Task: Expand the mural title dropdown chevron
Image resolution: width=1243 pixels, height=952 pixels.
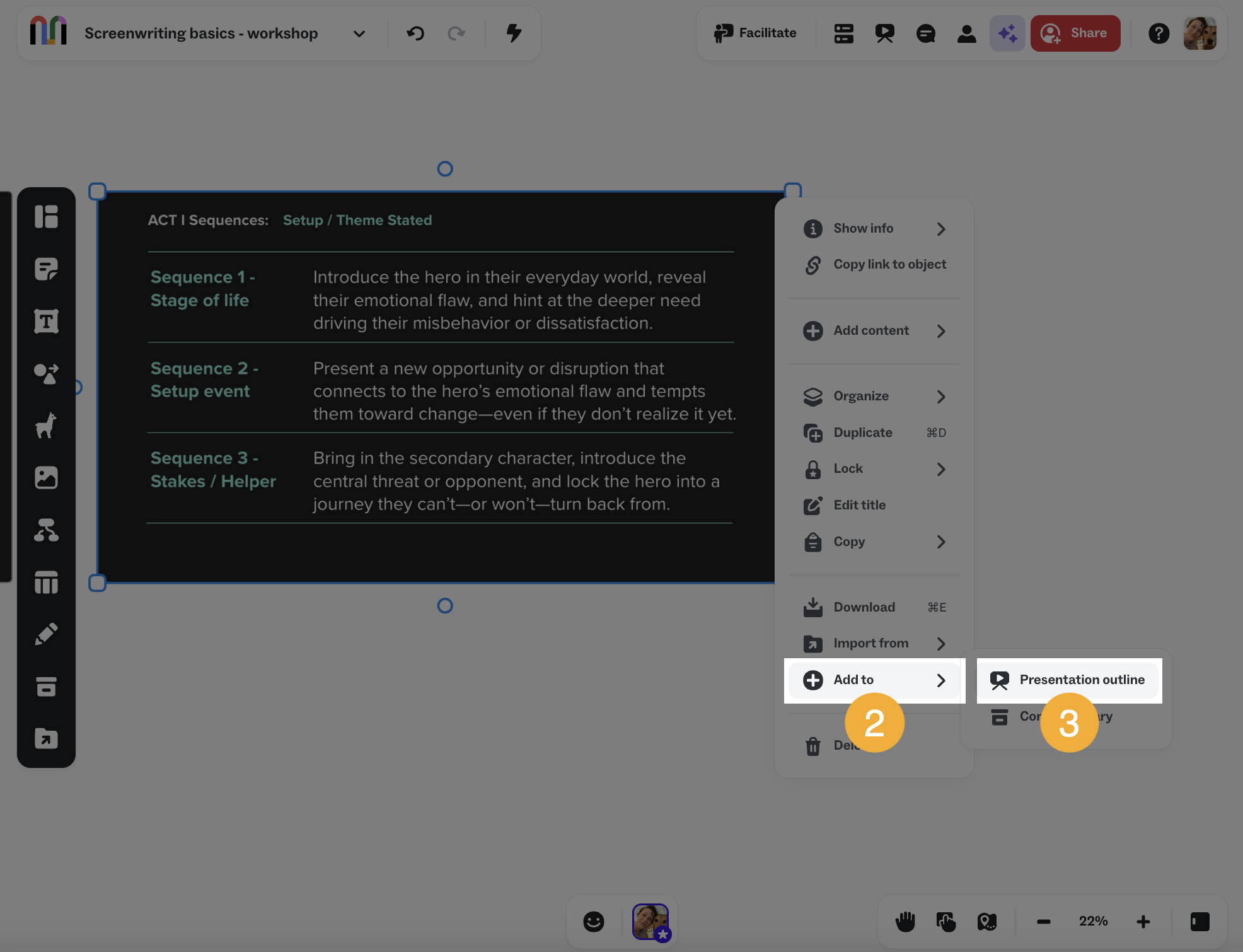Action: (x=359, y=33)
